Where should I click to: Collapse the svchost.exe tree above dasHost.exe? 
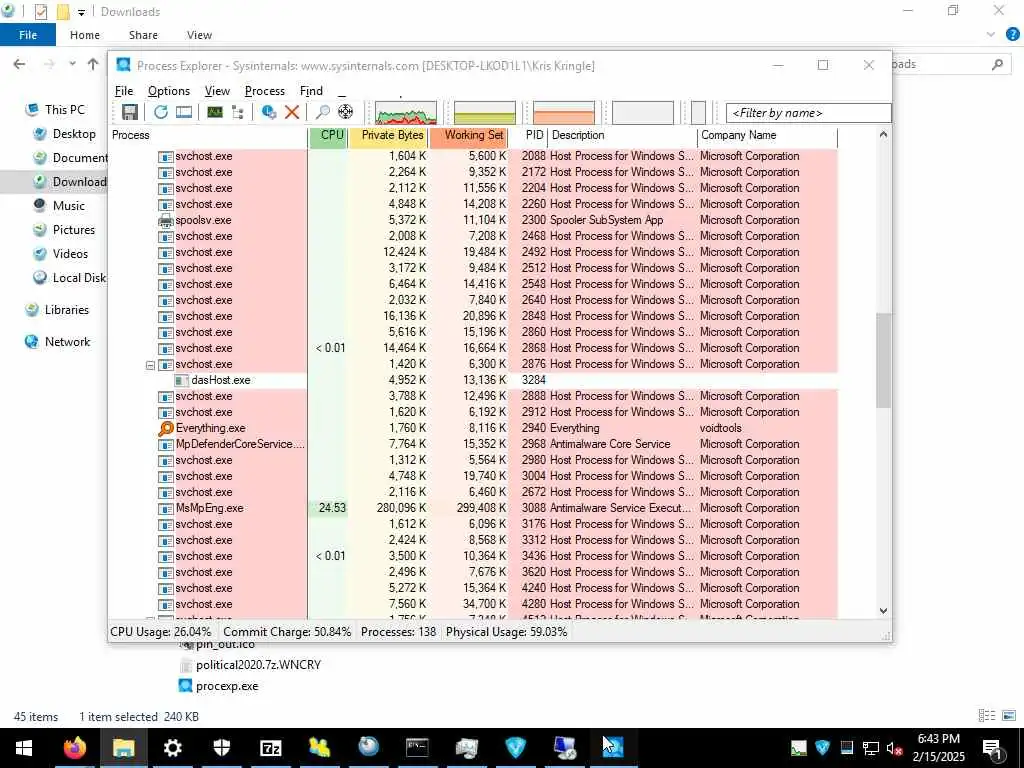(x=150, y=364)
